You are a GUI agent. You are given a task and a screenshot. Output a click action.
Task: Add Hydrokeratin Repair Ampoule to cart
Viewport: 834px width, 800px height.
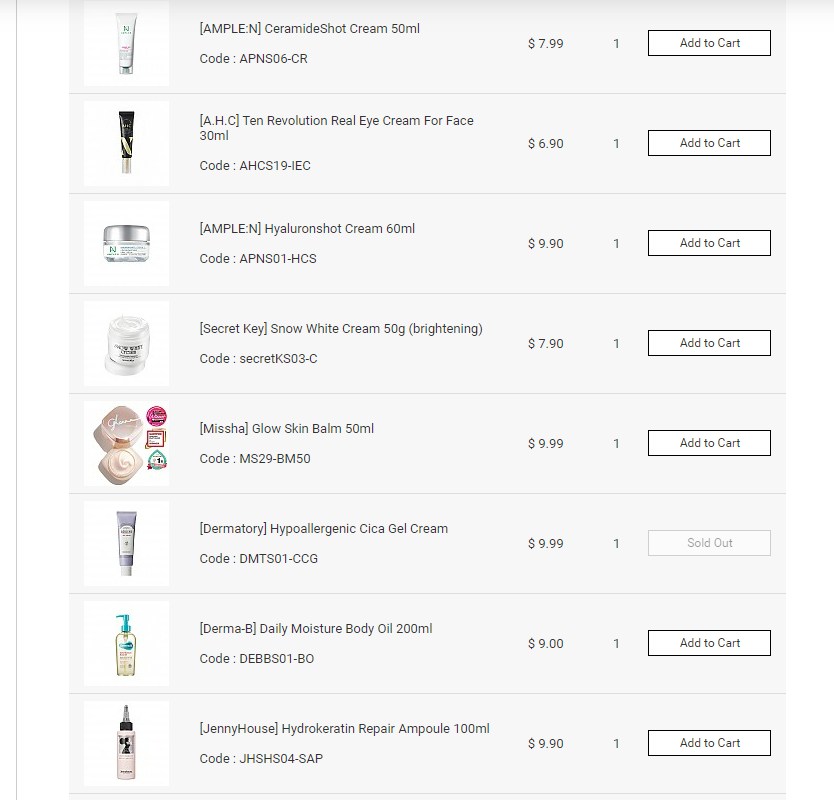coord(709,743)
